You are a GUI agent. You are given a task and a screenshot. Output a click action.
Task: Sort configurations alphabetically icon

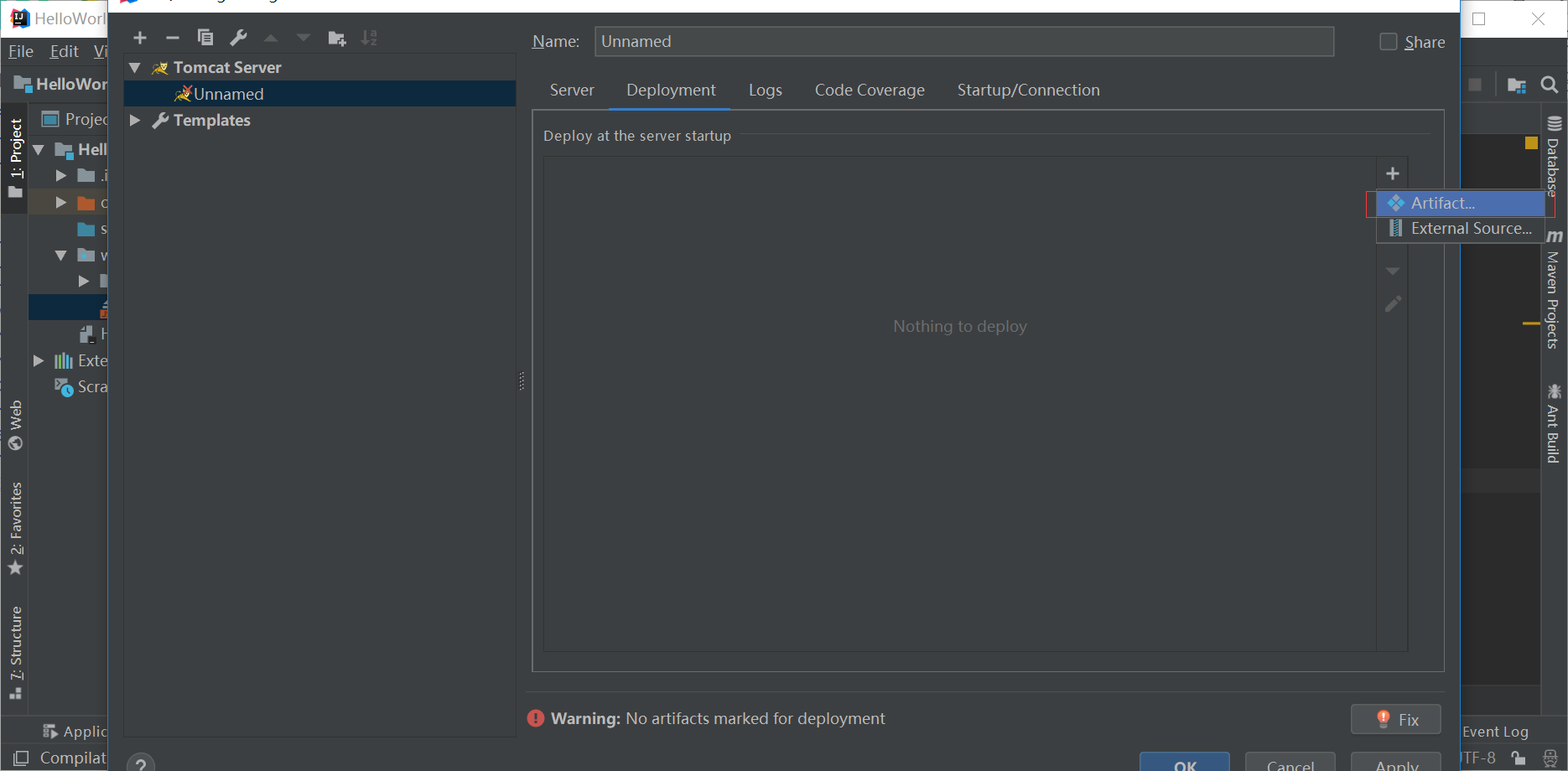coord(369,38)
